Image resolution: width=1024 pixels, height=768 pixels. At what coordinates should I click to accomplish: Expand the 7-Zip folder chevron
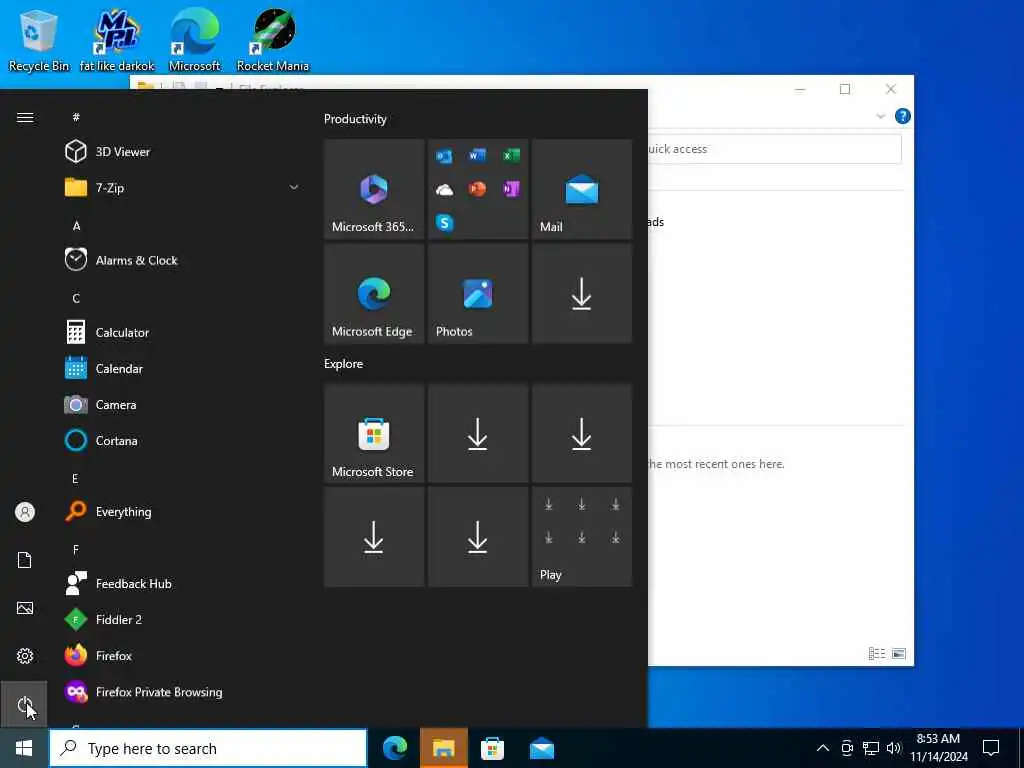click(x=294, y=187)
